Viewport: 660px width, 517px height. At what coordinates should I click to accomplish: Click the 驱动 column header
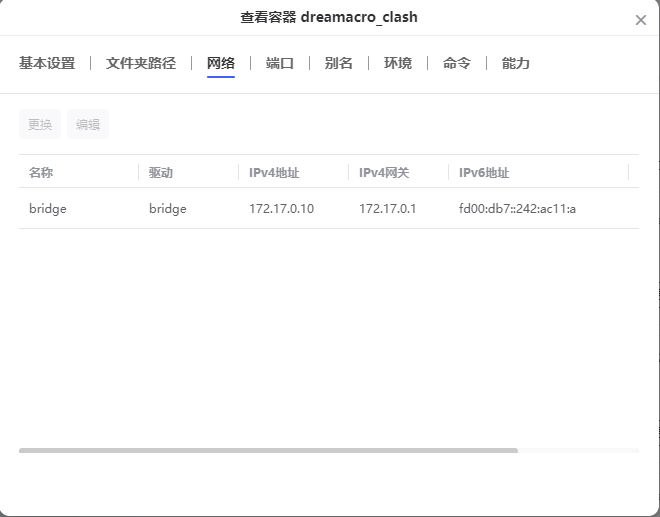click(161, 172)
